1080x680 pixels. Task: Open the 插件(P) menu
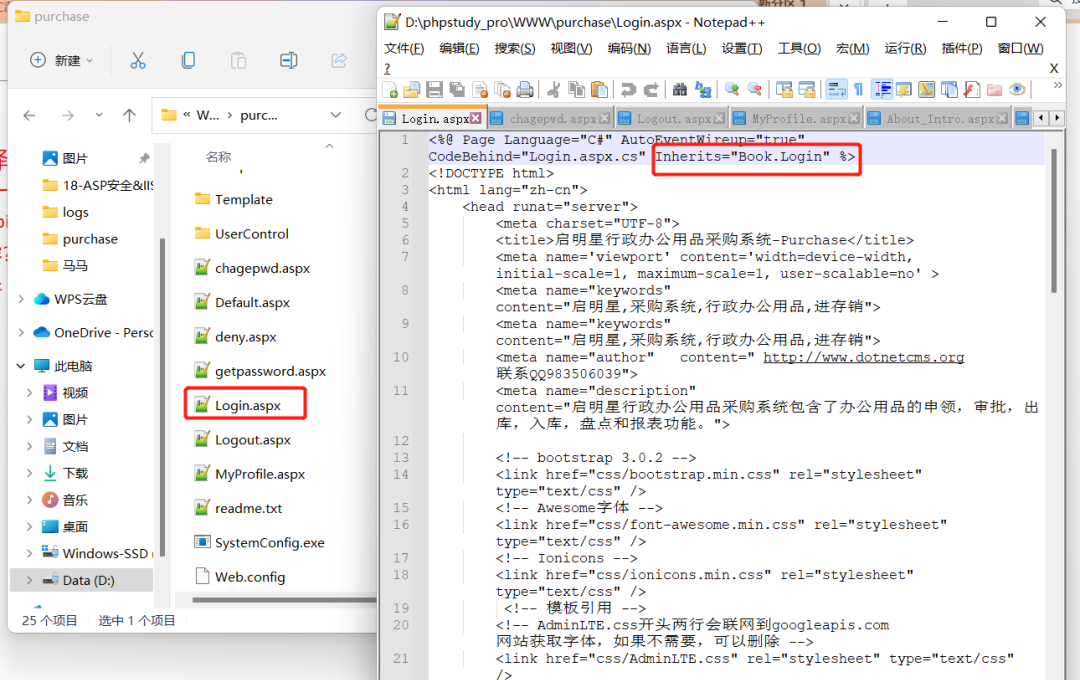tap(962, 48)
